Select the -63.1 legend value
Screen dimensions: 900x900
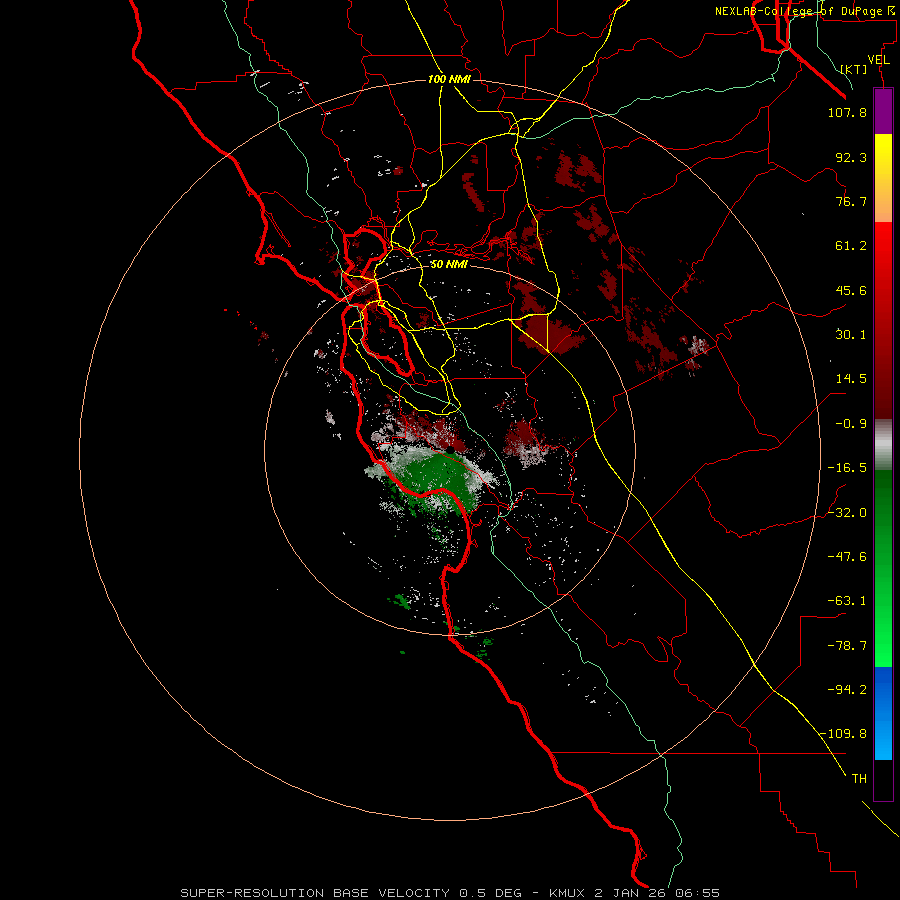tap(847, 601)
